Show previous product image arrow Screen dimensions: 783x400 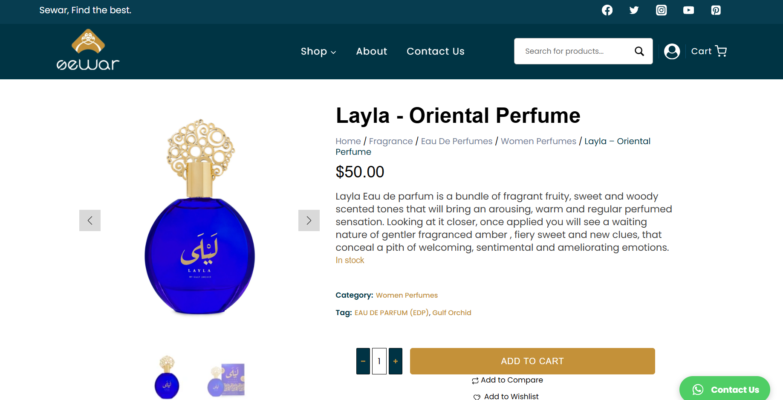click(90, 220)
